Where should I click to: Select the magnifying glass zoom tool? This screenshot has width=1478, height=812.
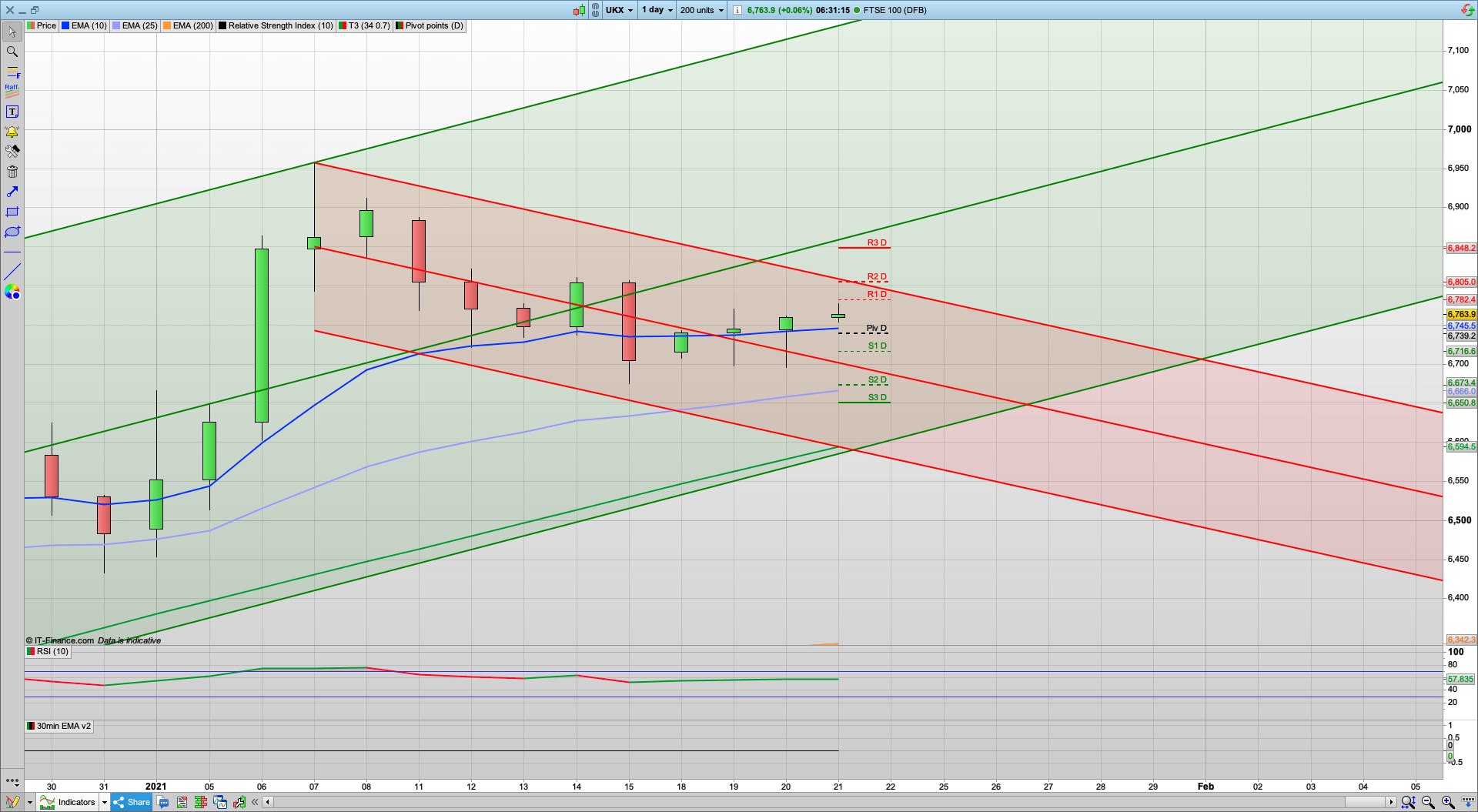[x=12, y=52]
